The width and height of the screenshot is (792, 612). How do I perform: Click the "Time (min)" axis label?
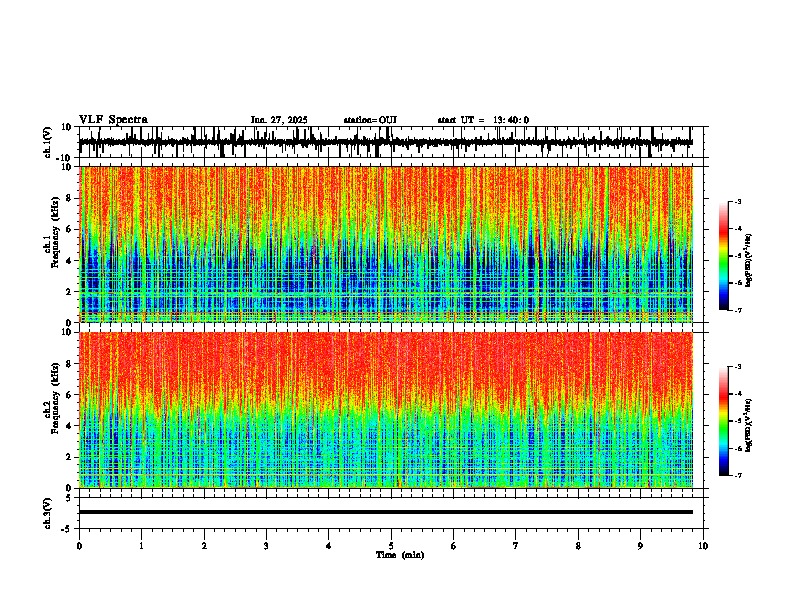pos(400,555)
